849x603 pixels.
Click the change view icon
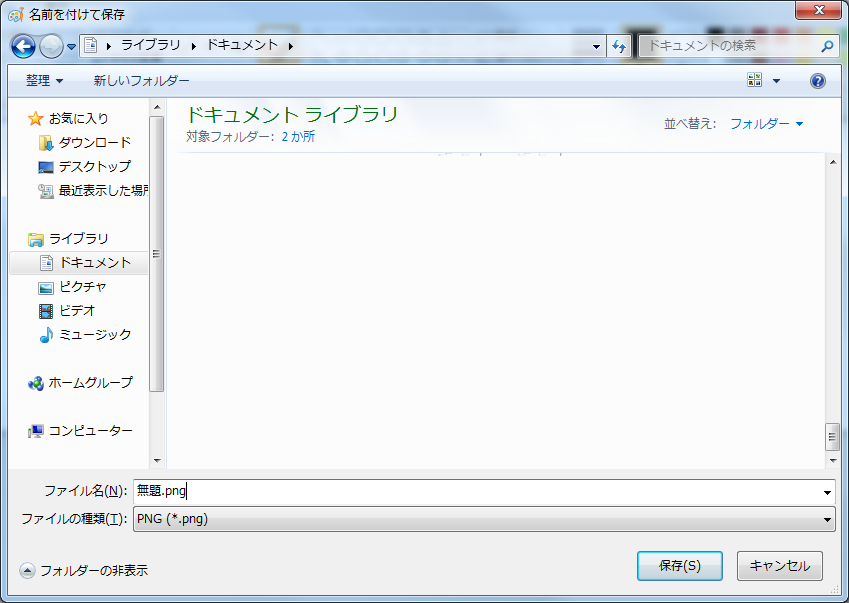(x=754, y=80)
